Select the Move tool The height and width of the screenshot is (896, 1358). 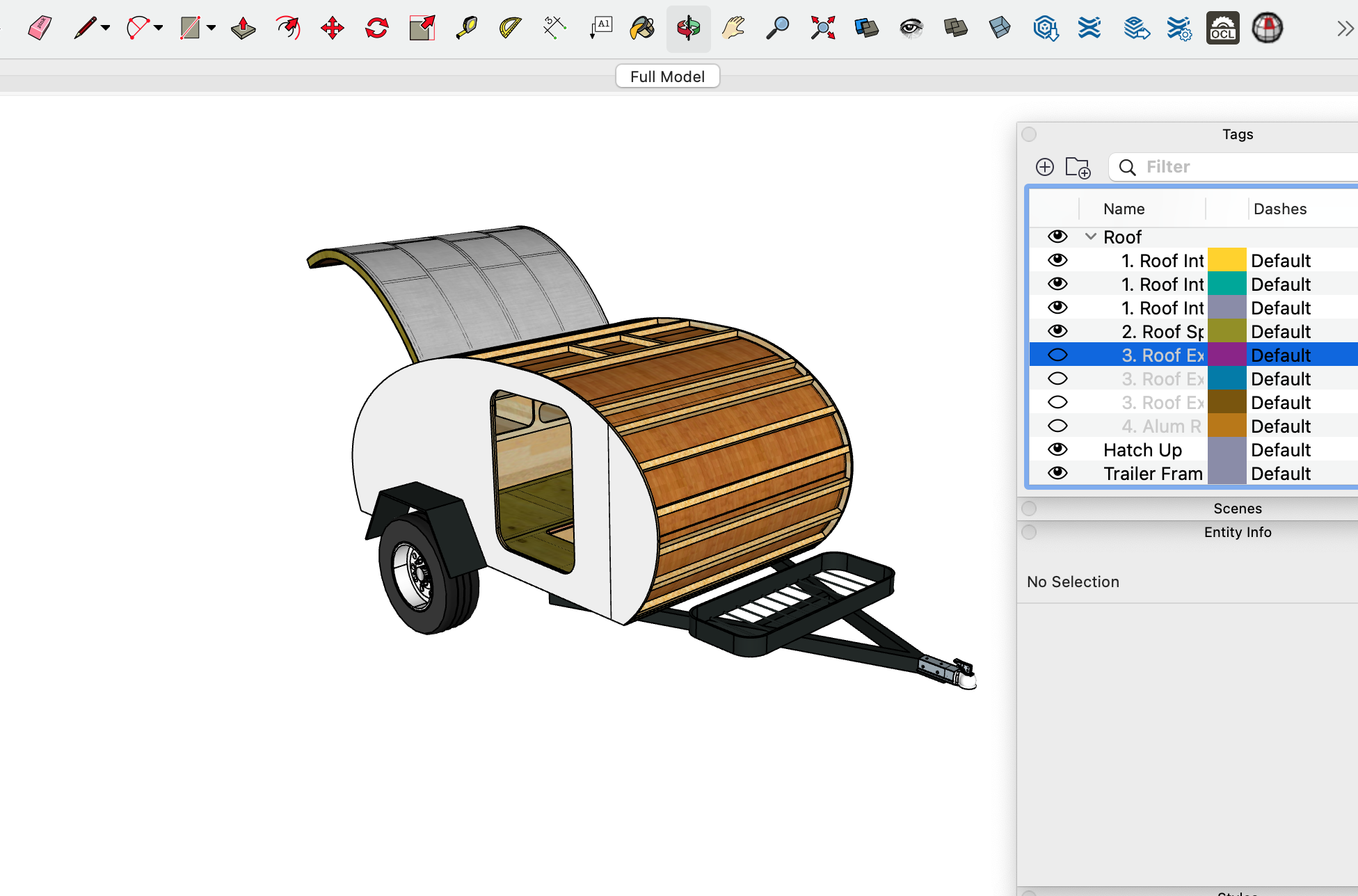click(332, 28)
